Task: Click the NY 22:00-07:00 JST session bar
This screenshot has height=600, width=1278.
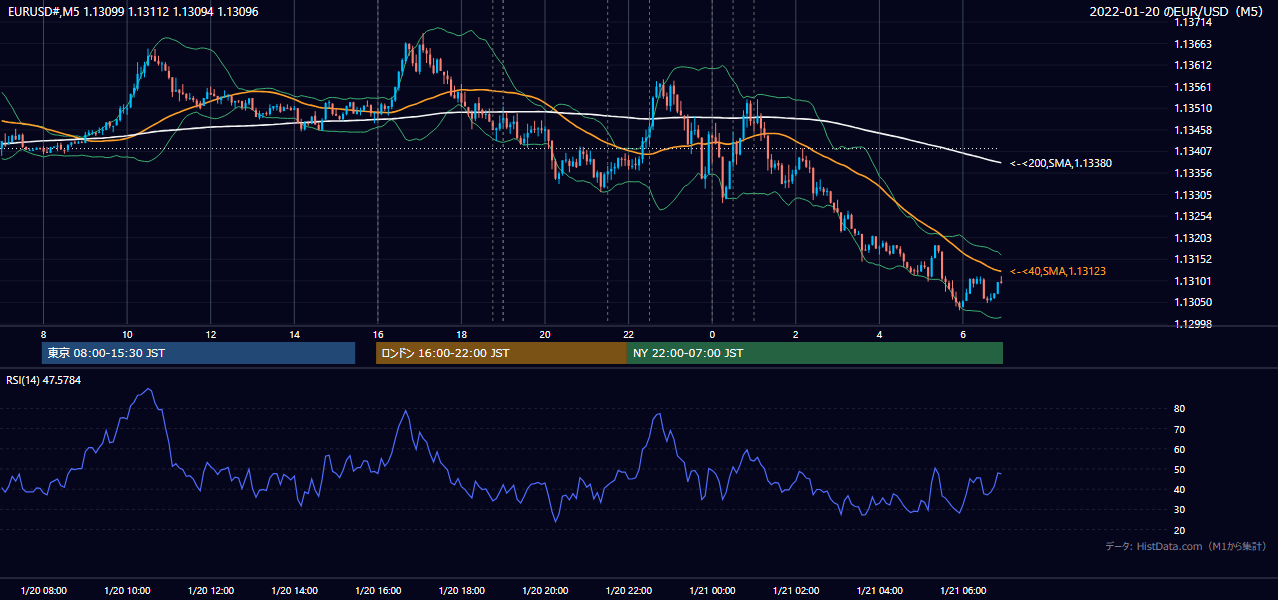Action: 815,353
